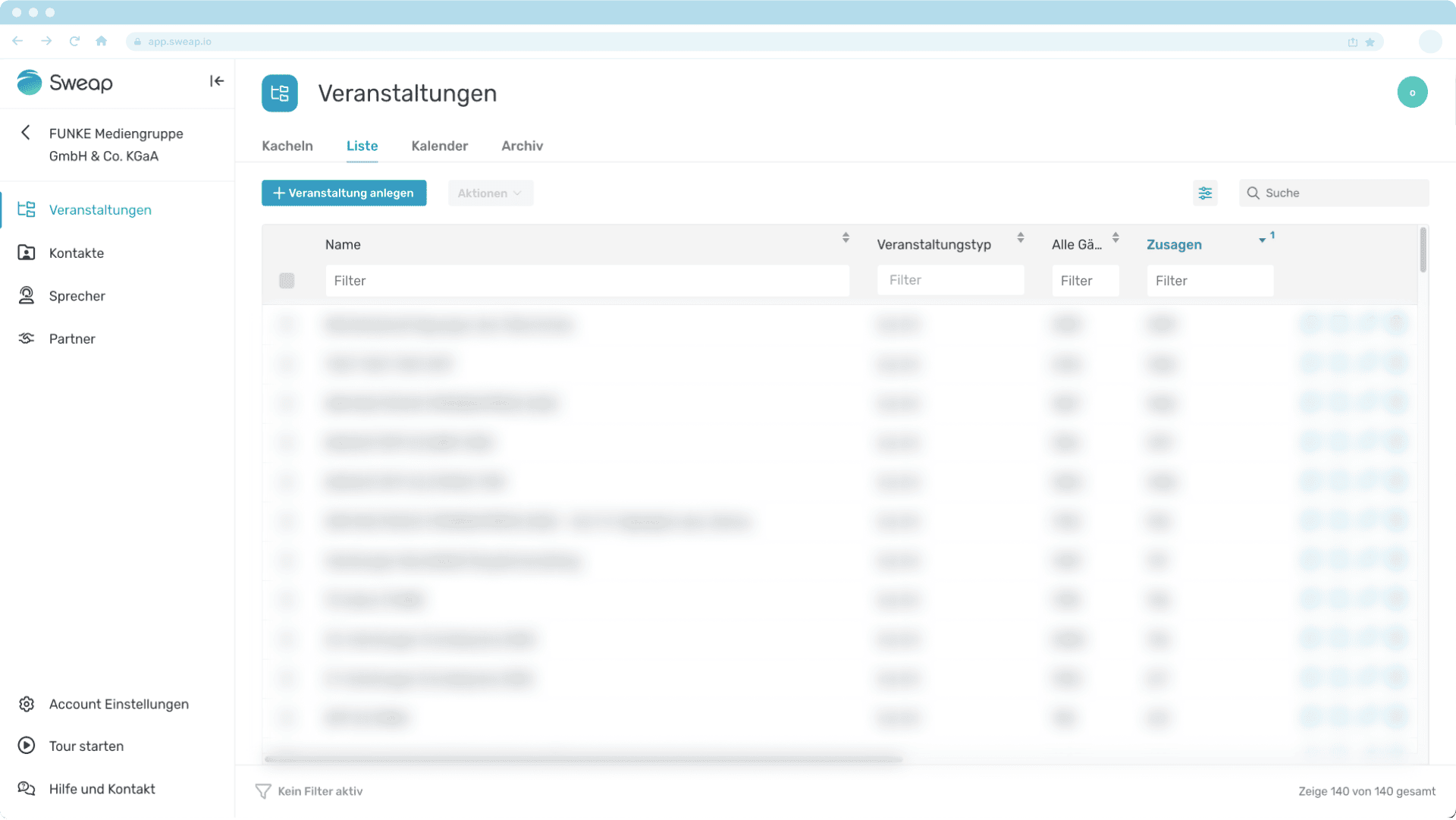This screenshot has height=820, width=1456.
Task: Click the Suche search field
Action: tap(1342, 193)
